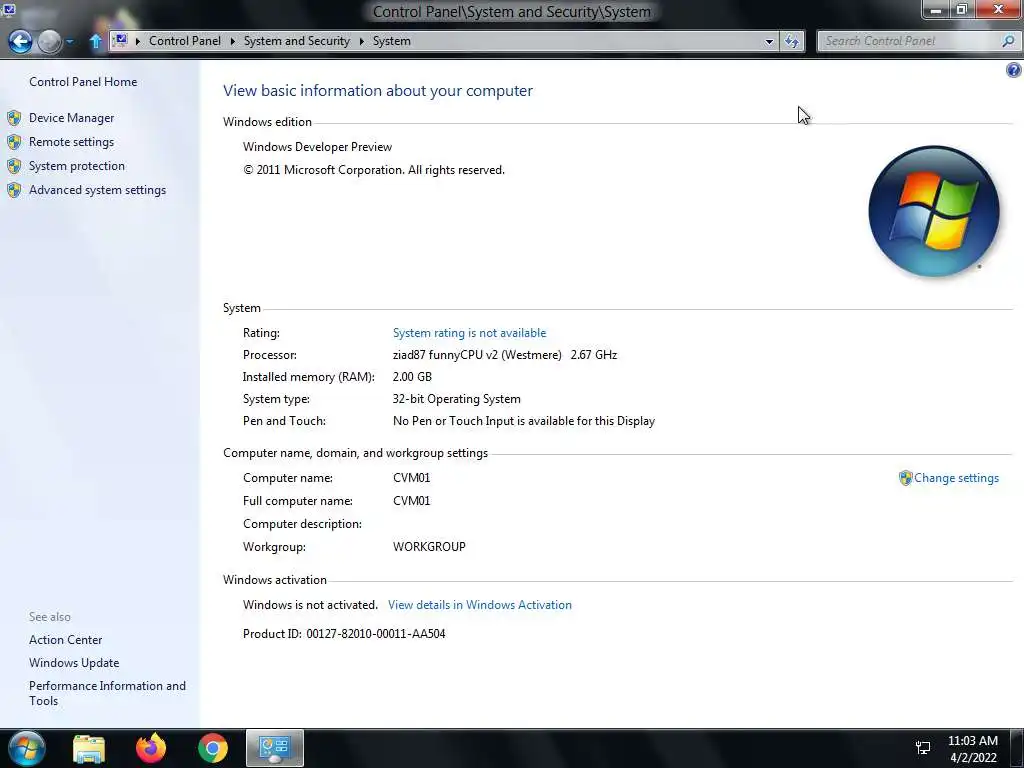The width and height of the screenshot is (1024, 768).
Task: Click System rating is not available link
Action: pyautogui.click(x=470, y=332)
